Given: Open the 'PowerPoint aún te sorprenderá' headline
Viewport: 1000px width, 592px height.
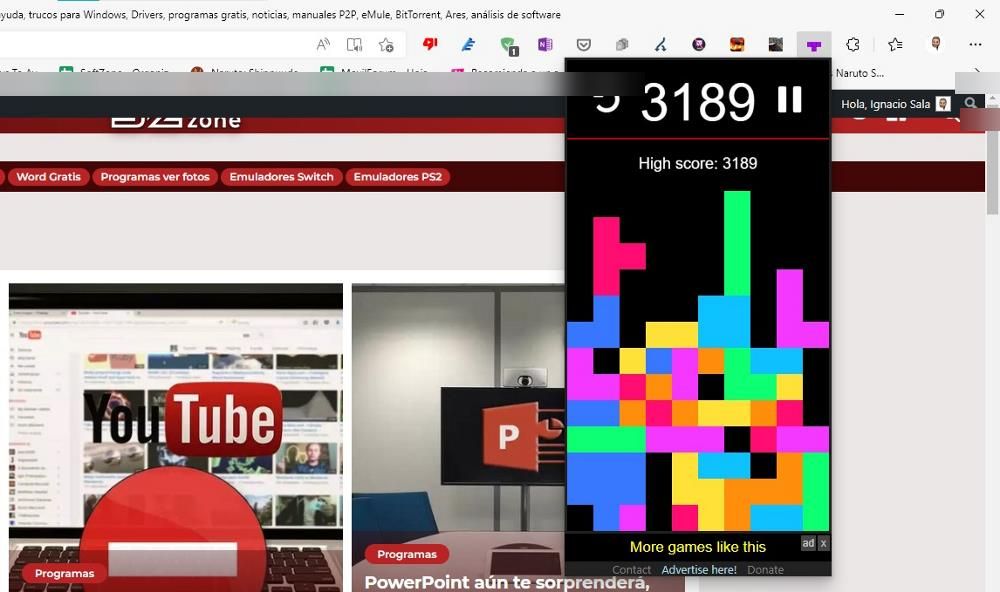Looking at the screenshot, I should click(507, 582).
